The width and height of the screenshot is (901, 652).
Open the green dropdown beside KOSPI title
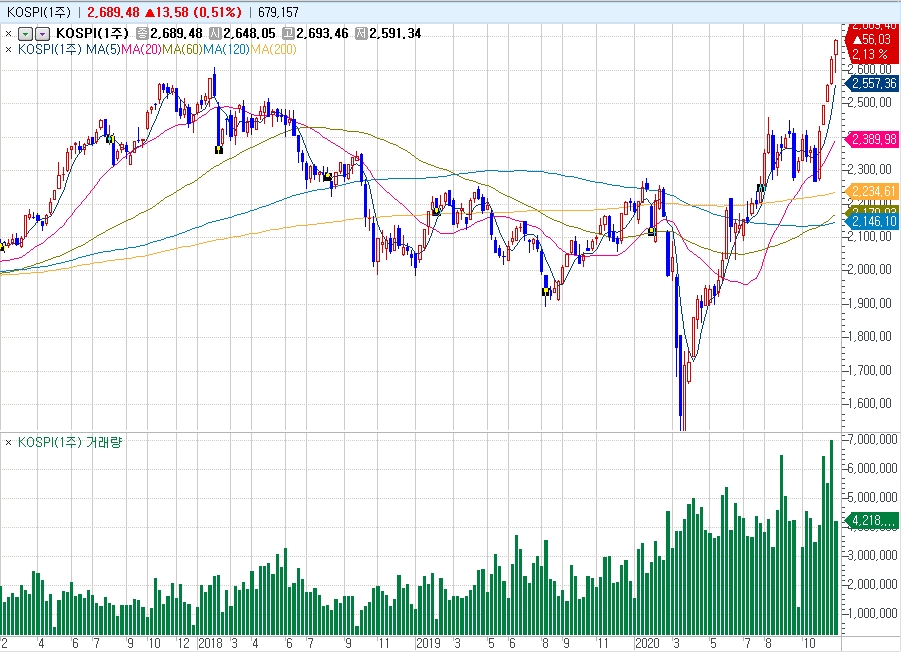tap(26, 33)
